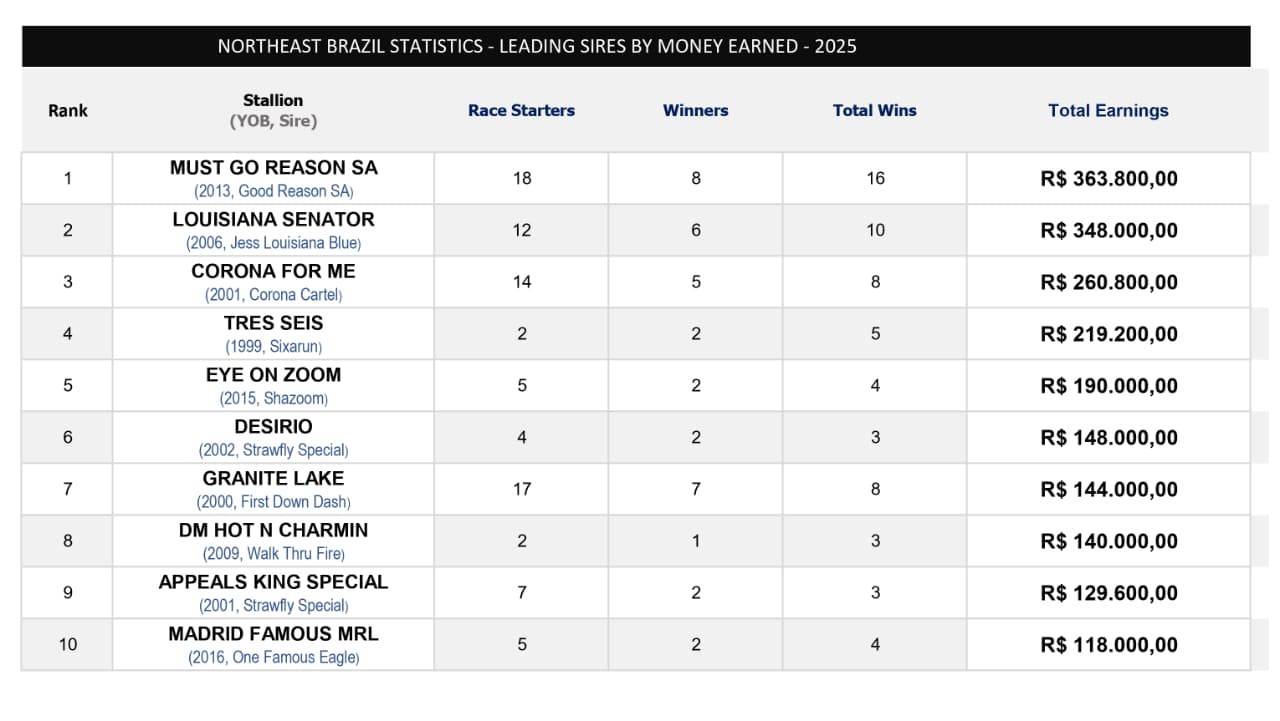
Task: Open the MUST GO REASON SA stallion entry
Action: pos(273,168)
